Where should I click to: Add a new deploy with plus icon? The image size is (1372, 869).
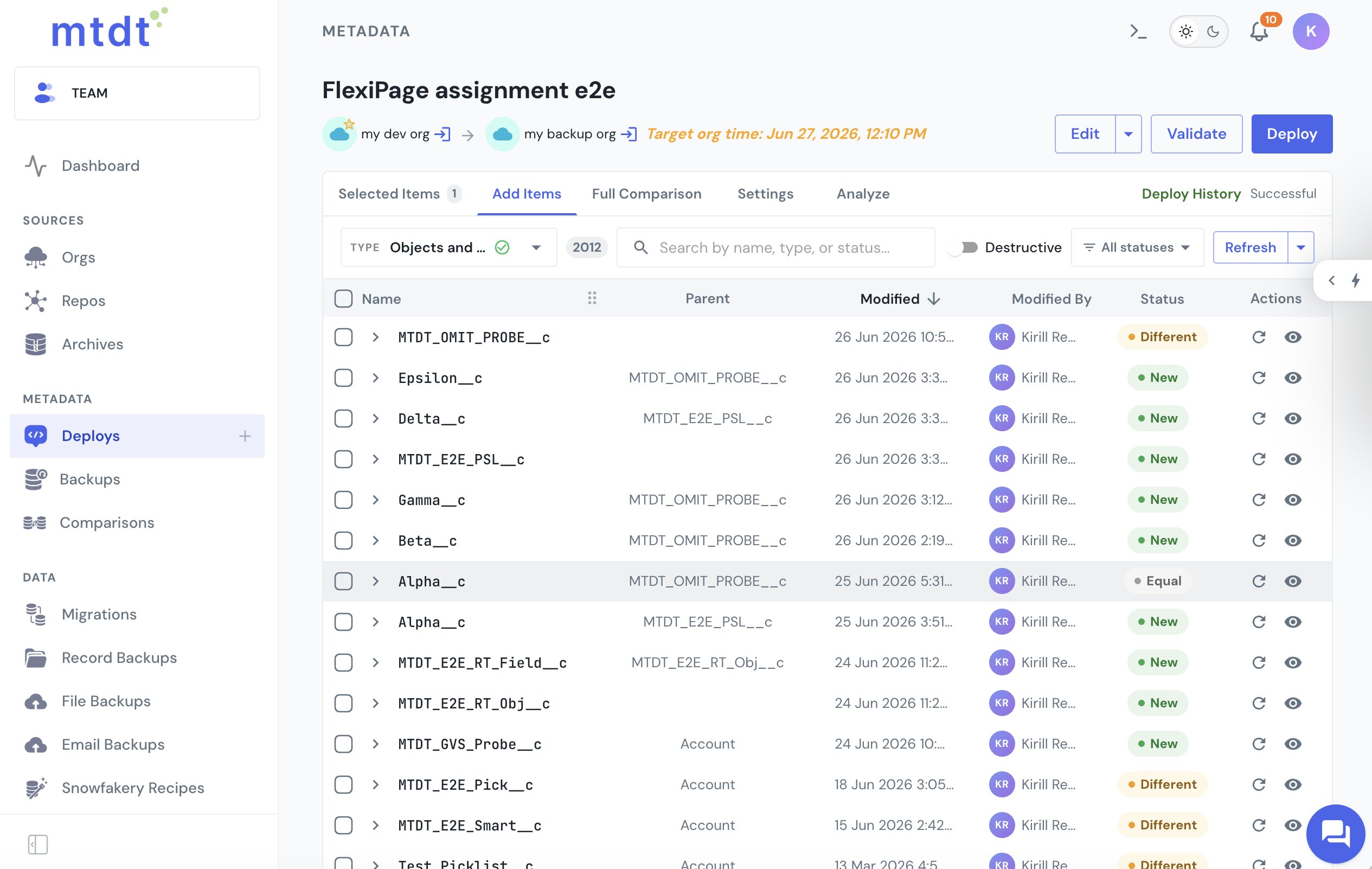coord(245,436)
